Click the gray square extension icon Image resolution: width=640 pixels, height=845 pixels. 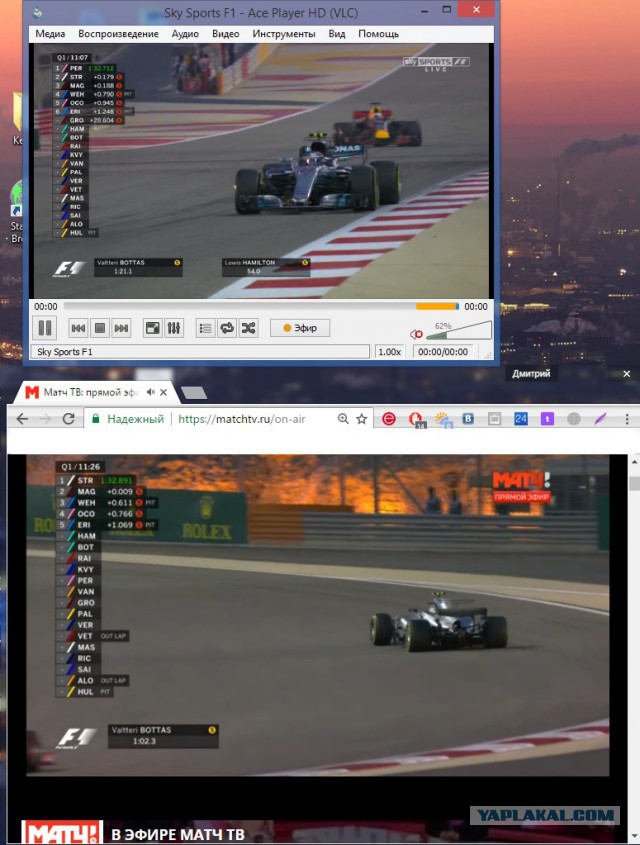(x=495, y=419)
